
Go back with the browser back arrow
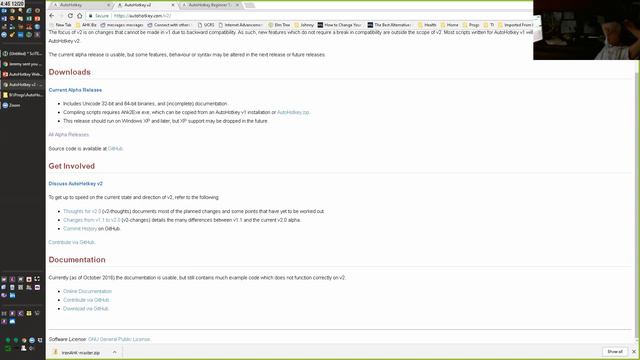[x=51, y=16]
